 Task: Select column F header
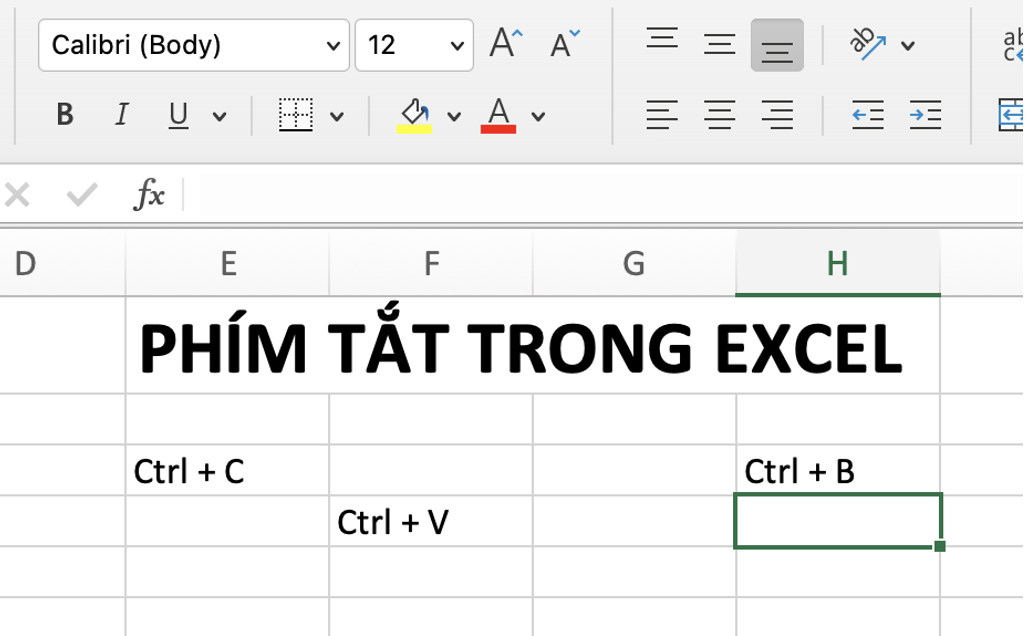point(431,263)
